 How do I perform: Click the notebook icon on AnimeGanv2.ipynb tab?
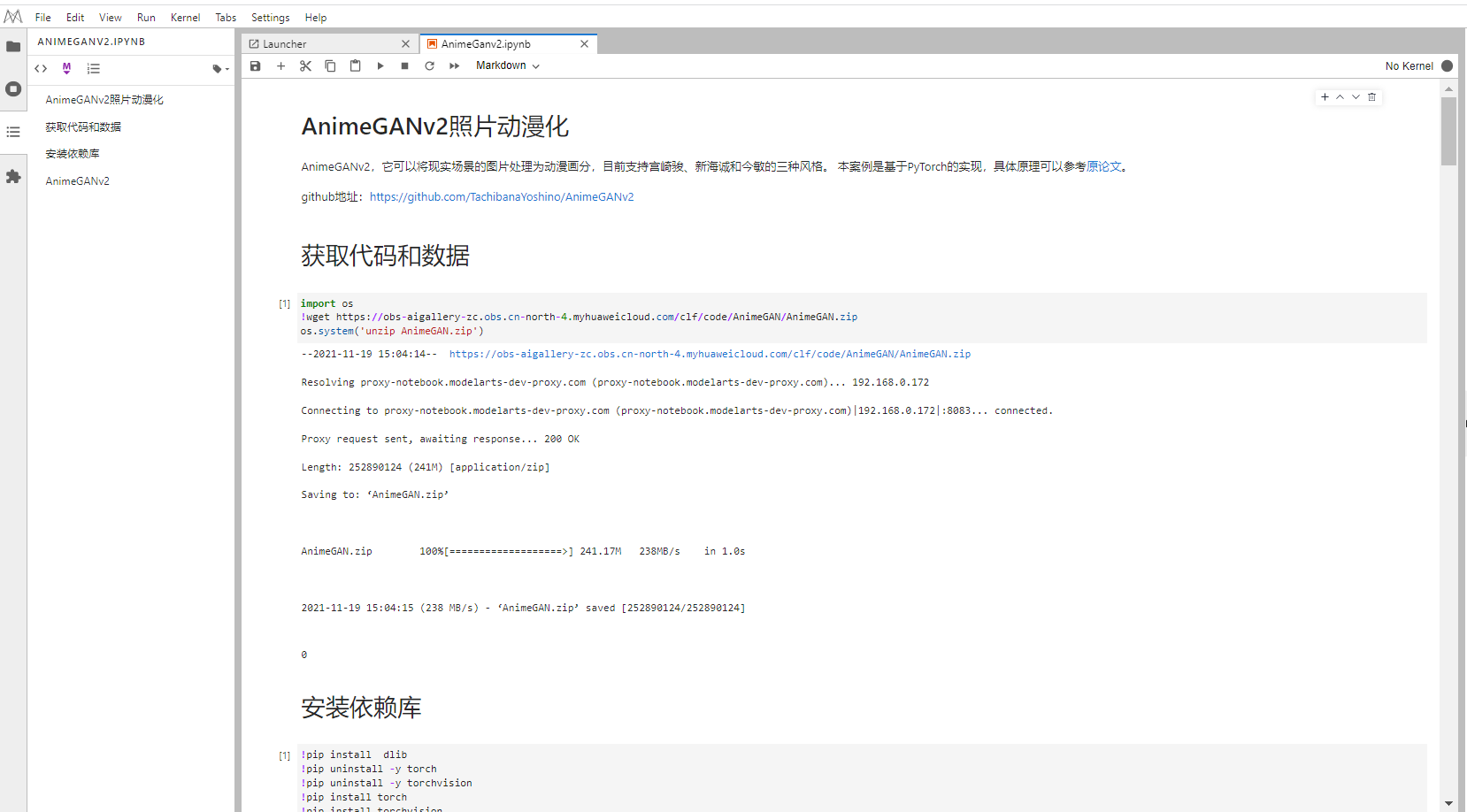click(x=432, y=43)
